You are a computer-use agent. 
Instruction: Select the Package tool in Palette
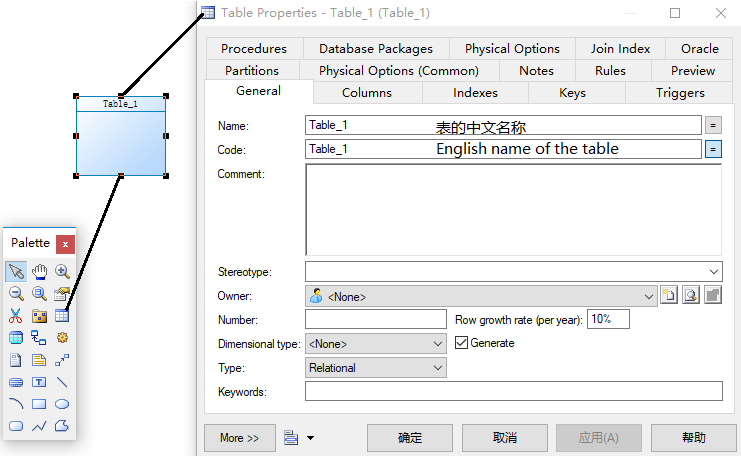pos(39,316)
